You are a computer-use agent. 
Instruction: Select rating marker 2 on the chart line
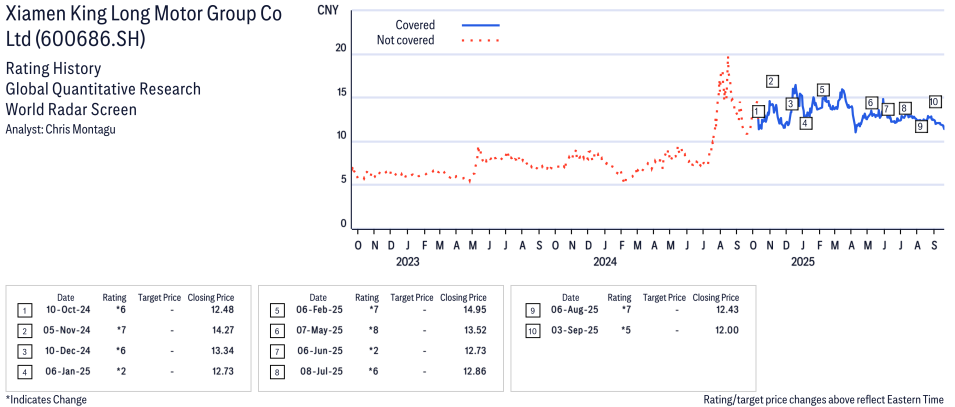(772, 81)
